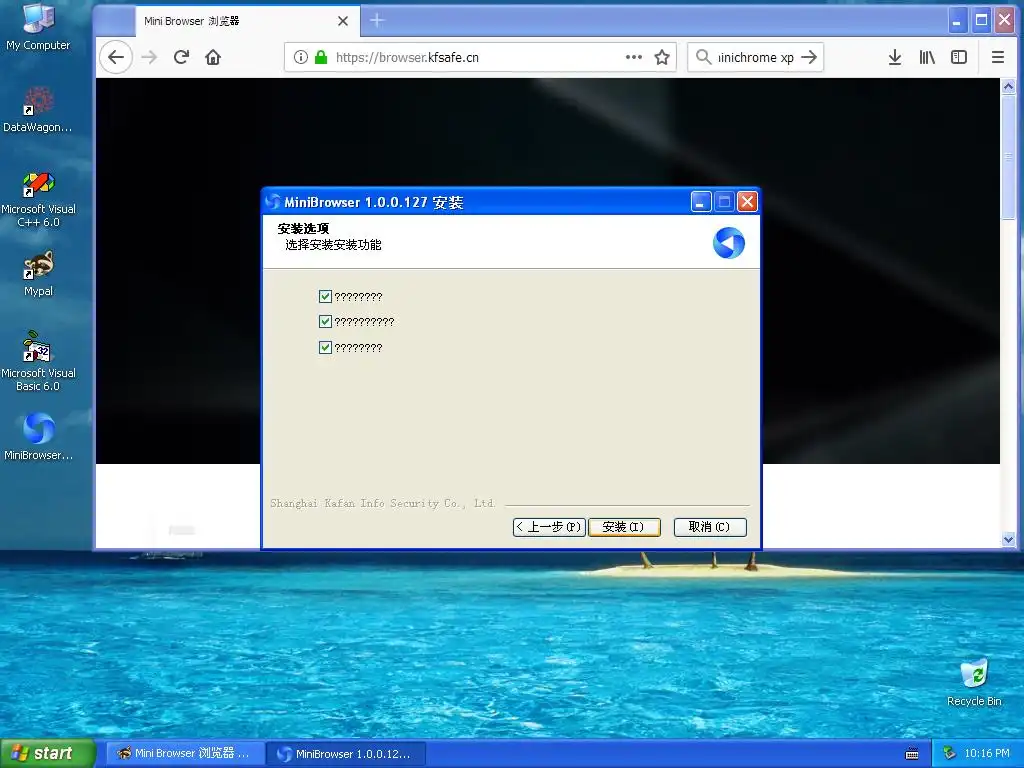Select the Microsoft Visual C++ 6.0 icon

tap(38, 199)
